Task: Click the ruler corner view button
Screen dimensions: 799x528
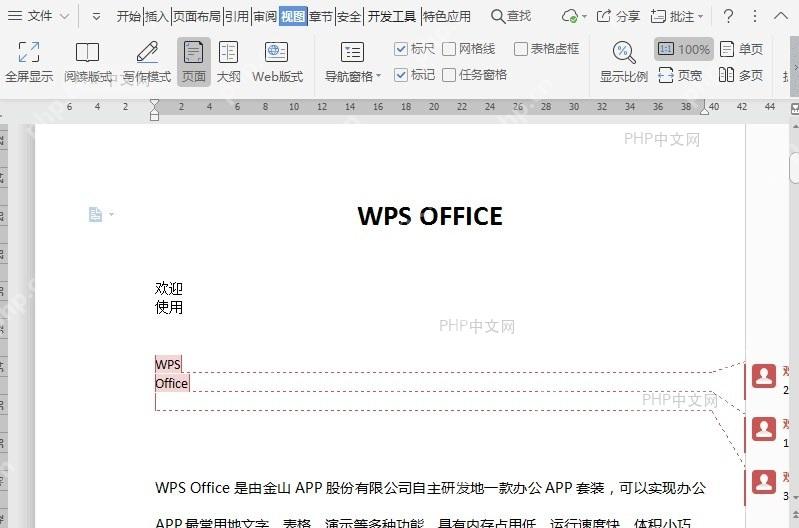Action: pos(794,108)
